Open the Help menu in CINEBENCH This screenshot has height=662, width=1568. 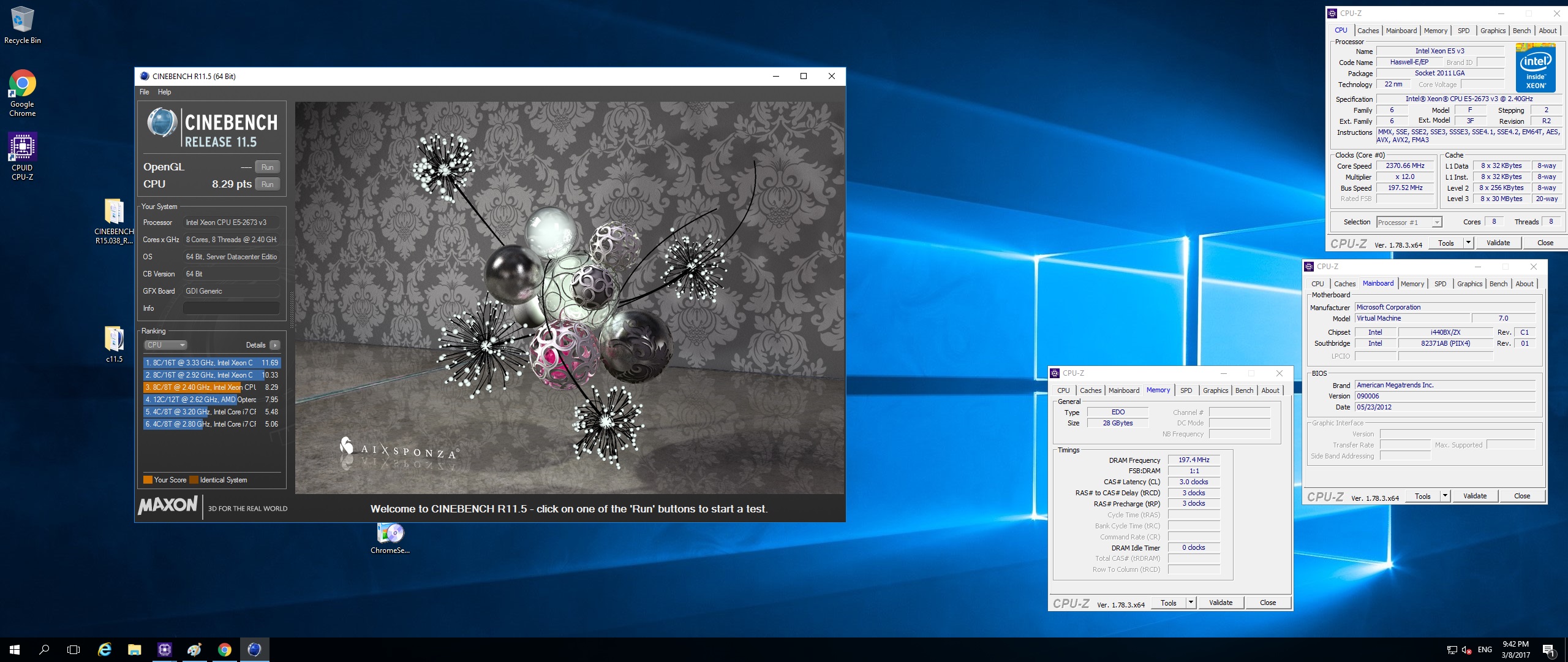coord(164,92)
